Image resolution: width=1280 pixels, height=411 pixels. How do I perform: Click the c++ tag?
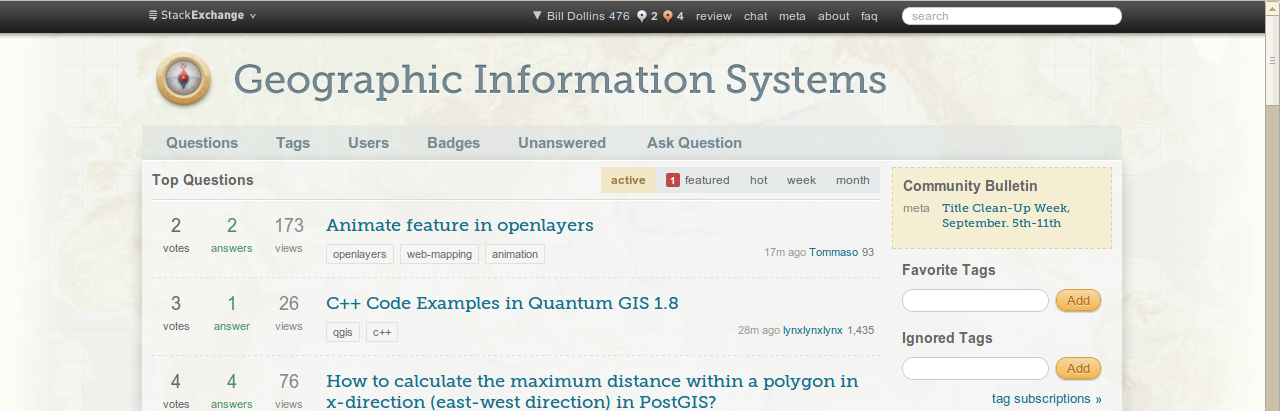[x=382, y=332]
